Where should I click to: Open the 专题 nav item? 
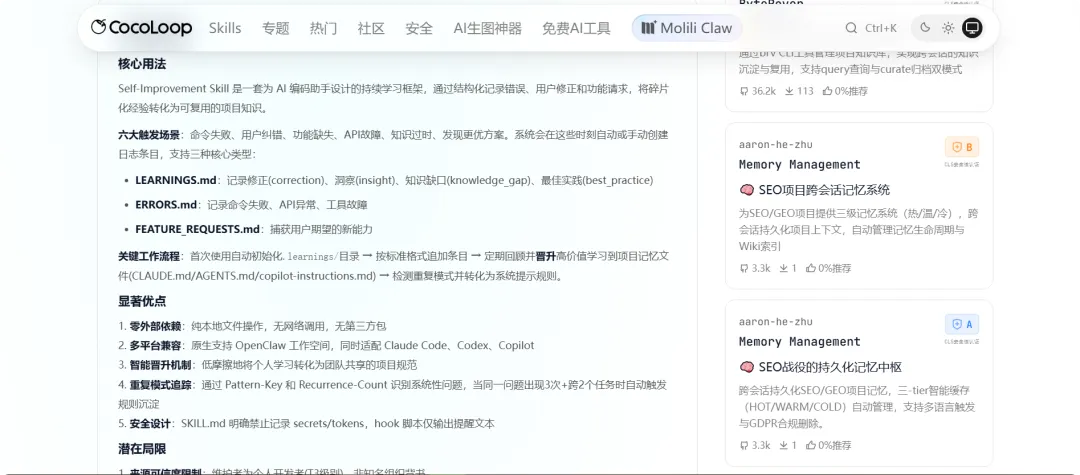pos(276,28)
